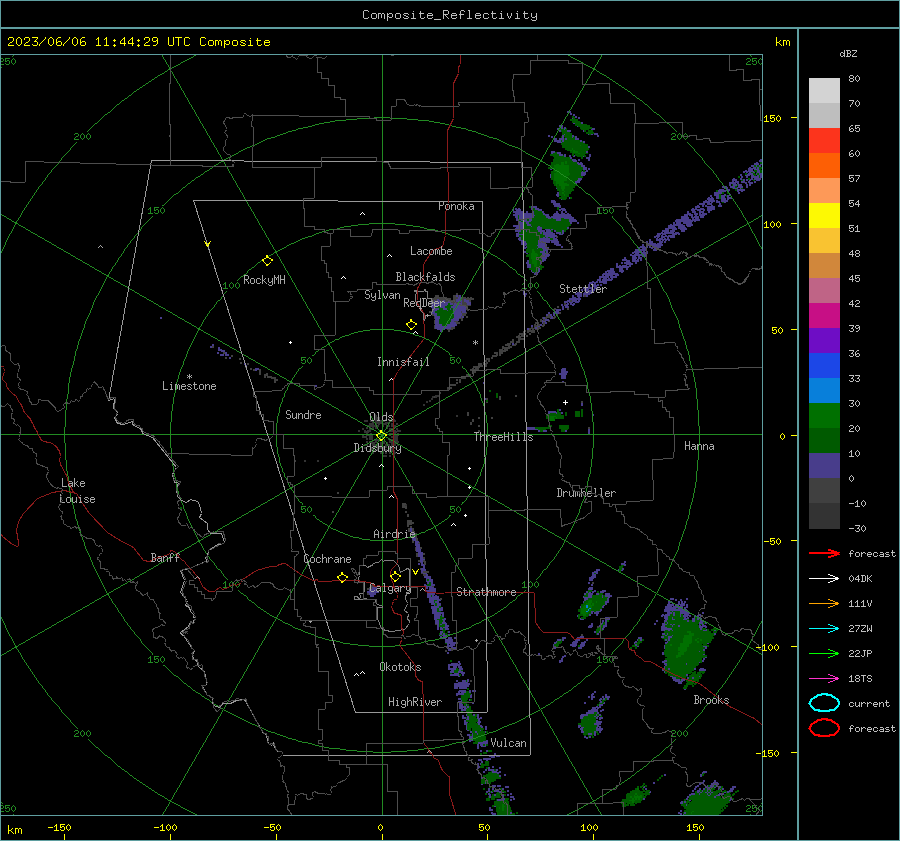This screenshot has width=900, height=841.
Task: Click the Calgary city label
Action: coord(390,588)
